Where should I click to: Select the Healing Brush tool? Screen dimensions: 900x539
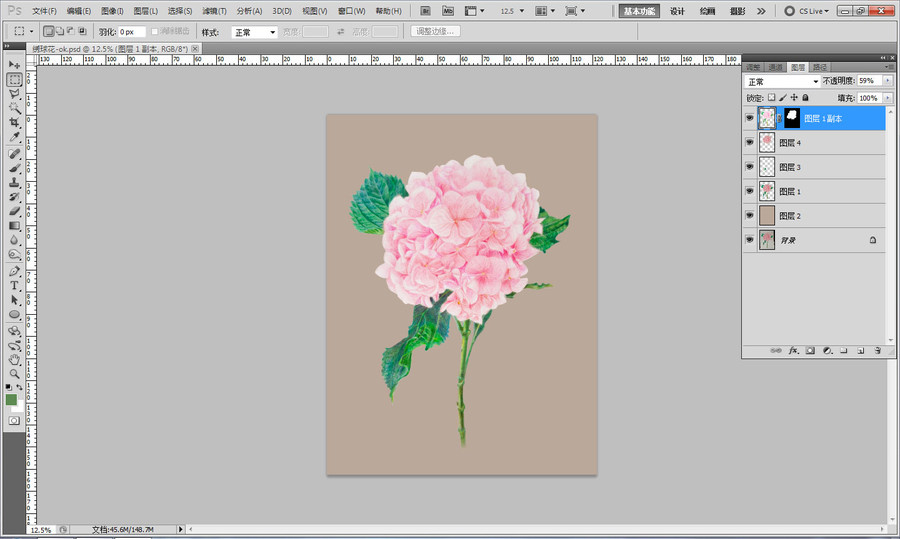tap(14, 153)
